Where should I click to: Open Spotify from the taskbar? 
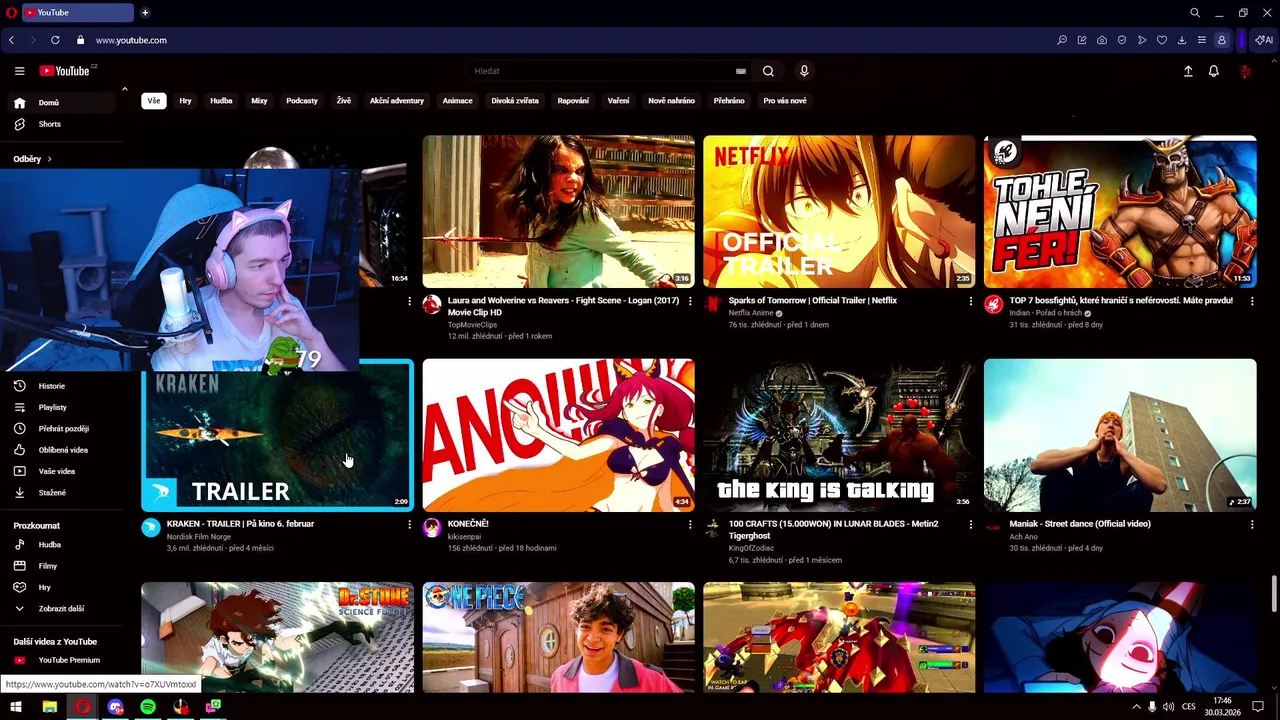(148, 707)
